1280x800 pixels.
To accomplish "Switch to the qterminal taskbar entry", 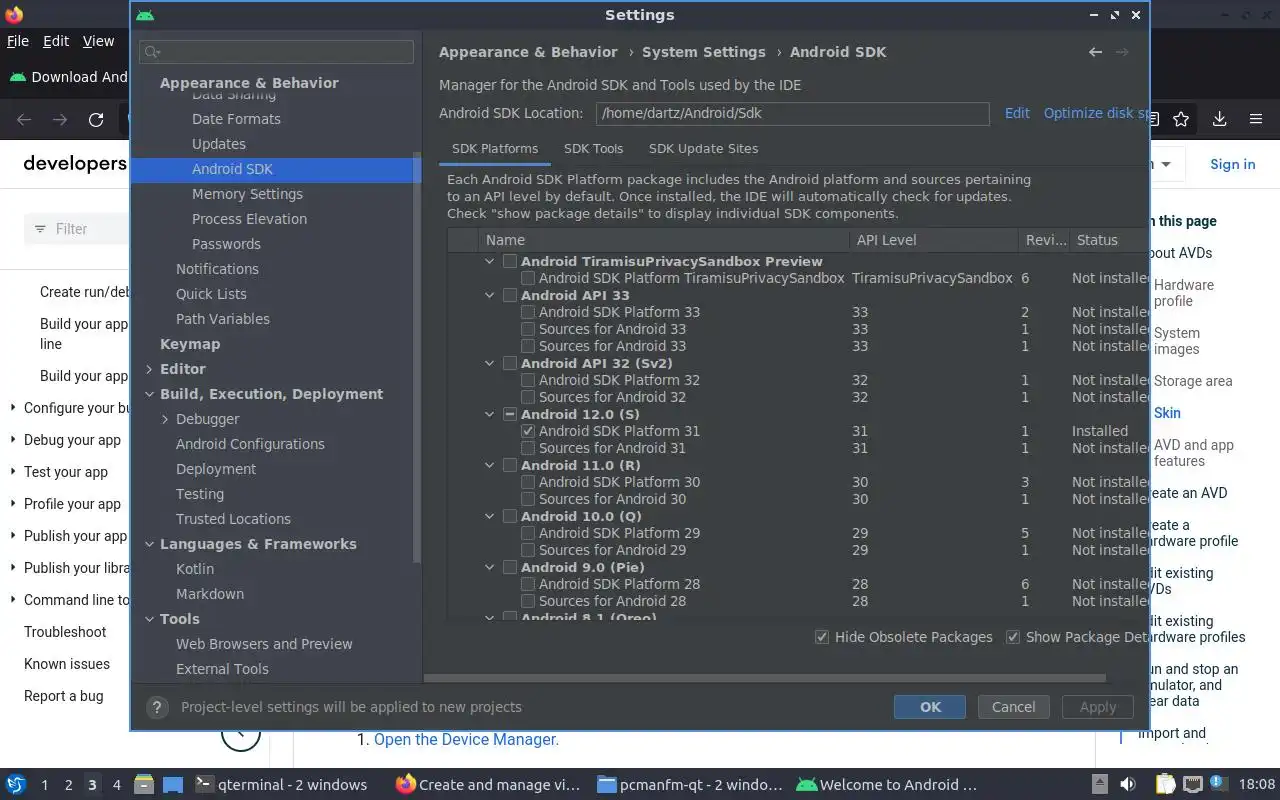I will click(x=280, y=785).
